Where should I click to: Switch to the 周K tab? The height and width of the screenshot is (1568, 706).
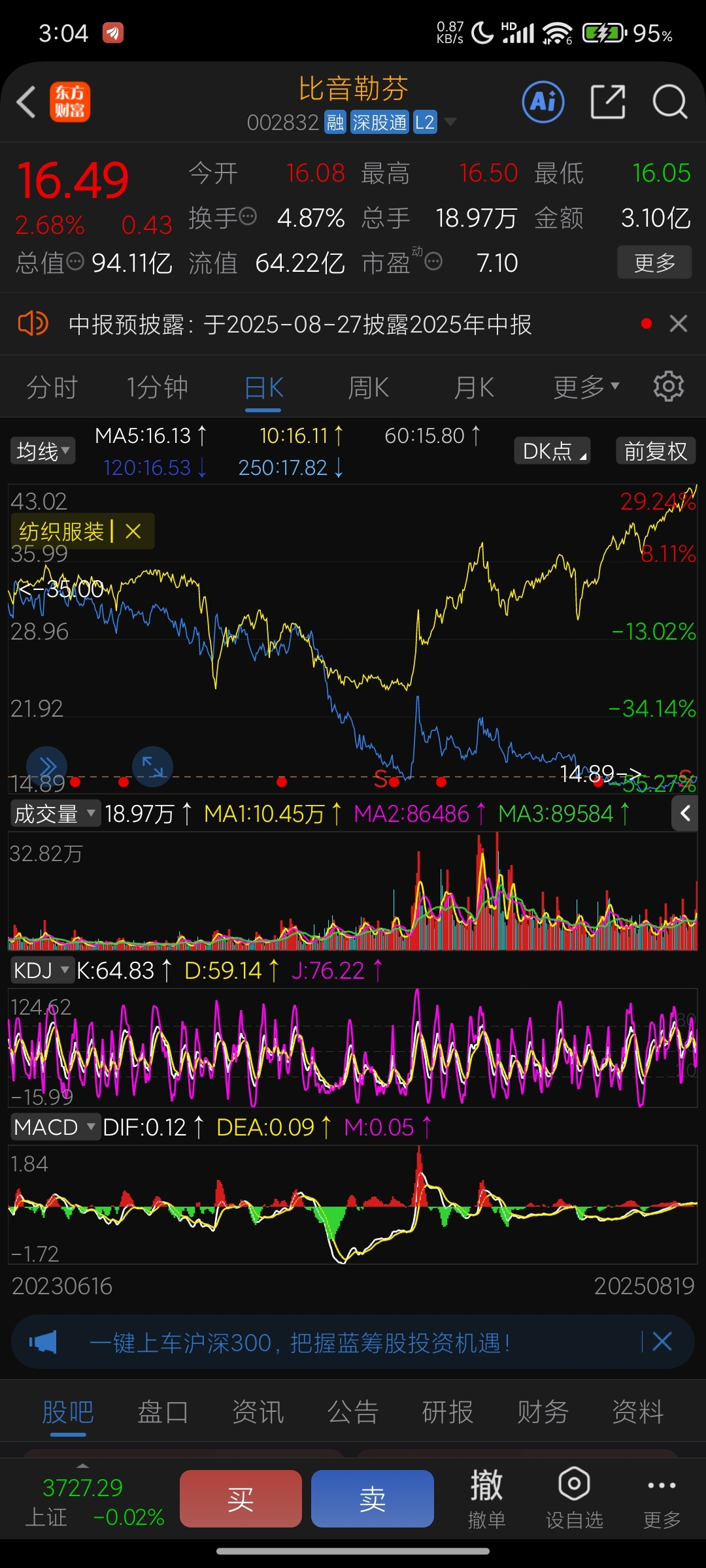(368, 387)
